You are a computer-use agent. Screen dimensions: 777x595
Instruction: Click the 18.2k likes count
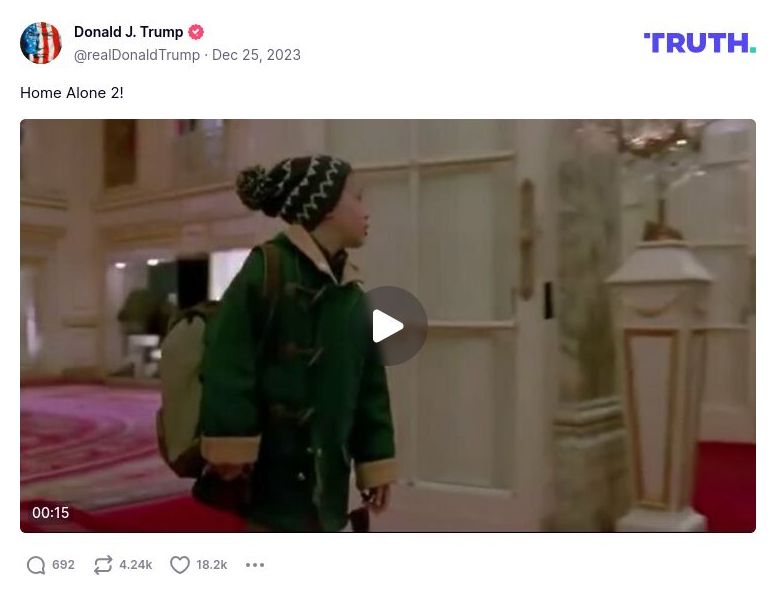(x=212, y=565)
